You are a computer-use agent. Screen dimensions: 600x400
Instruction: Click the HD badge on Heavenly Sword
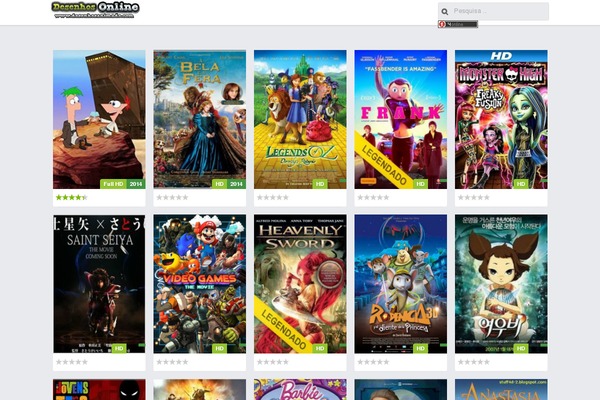(320, 348)
